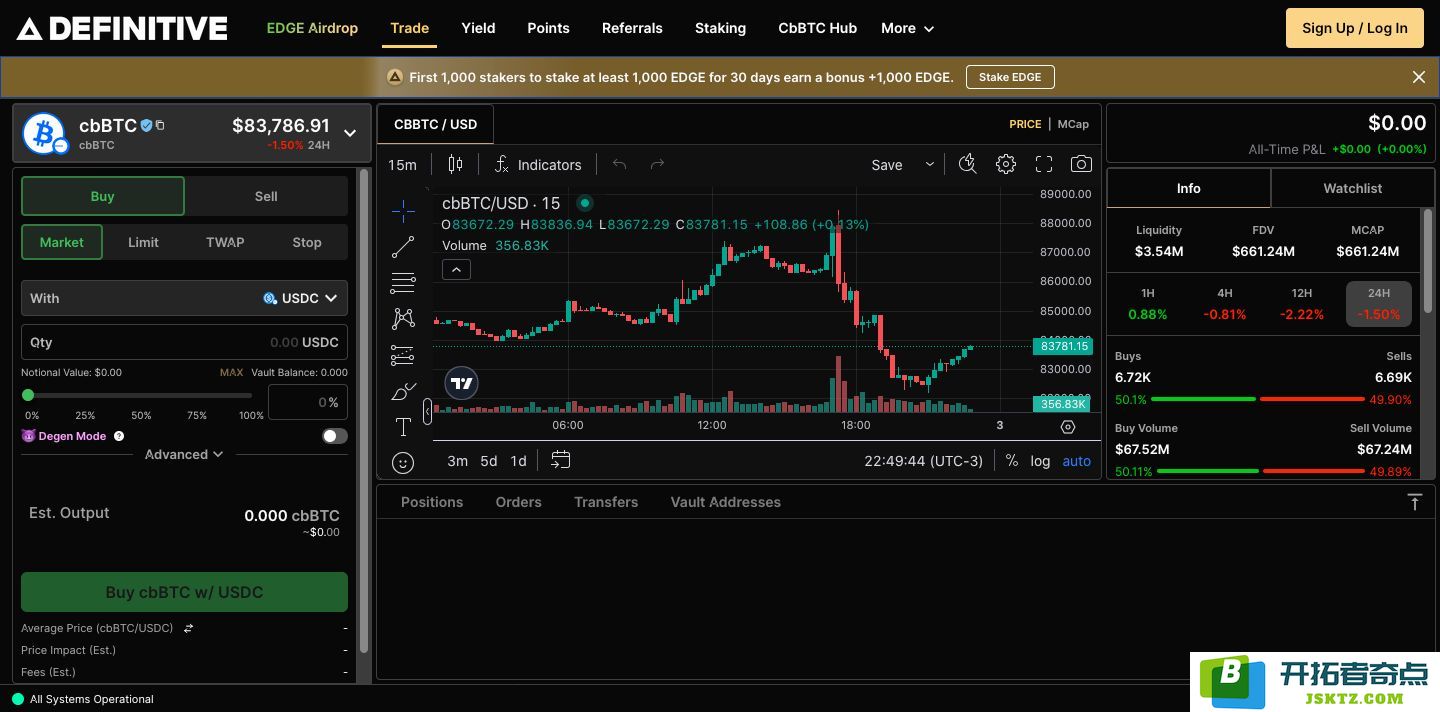
Task: Expand the cbBTC token selector chevron
Action: pos(350,133)
